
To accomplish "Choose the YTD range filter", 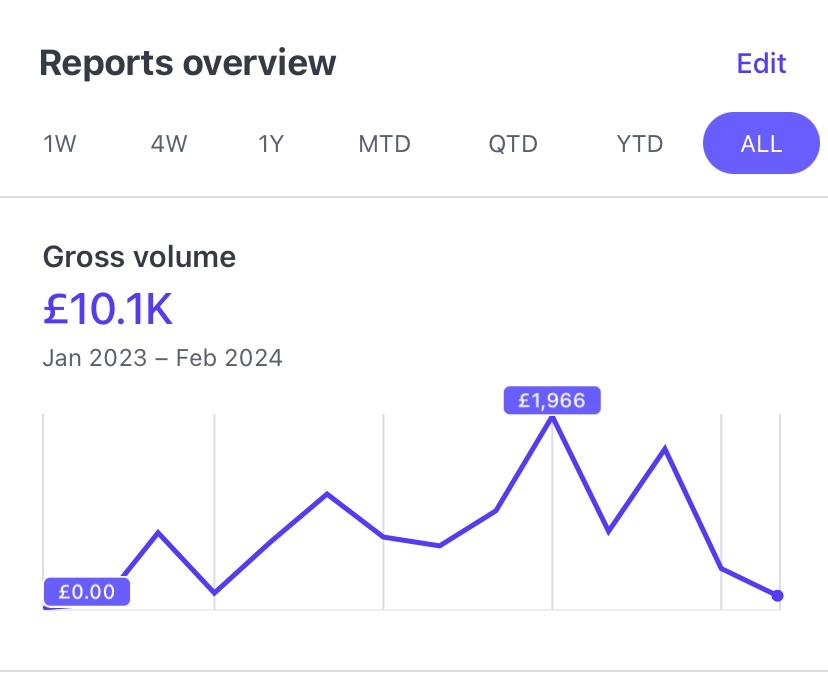I will (640, 144).
